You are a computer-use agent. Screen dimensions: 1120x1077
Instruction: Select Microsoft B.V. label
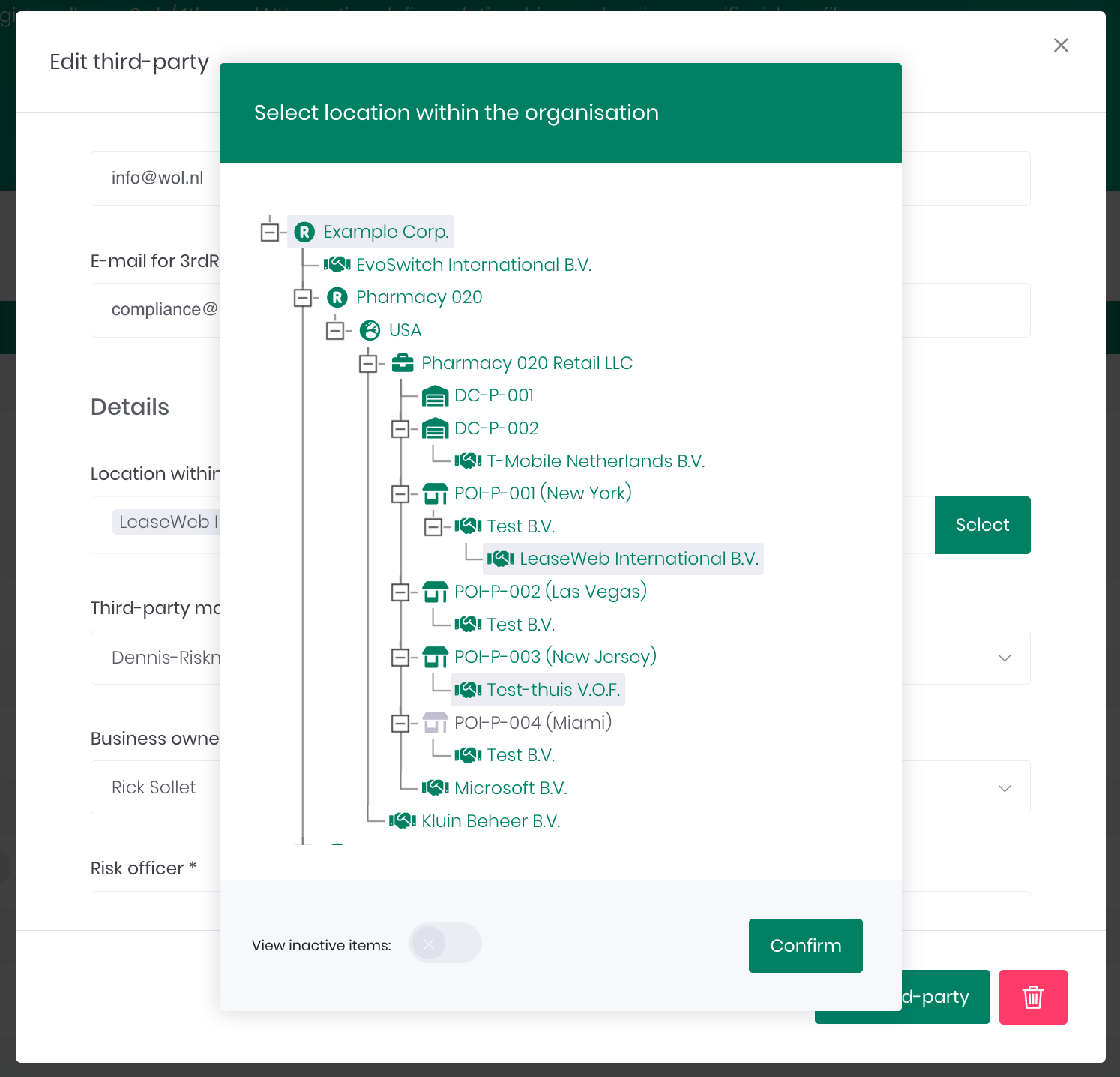(x=511, y=788)
